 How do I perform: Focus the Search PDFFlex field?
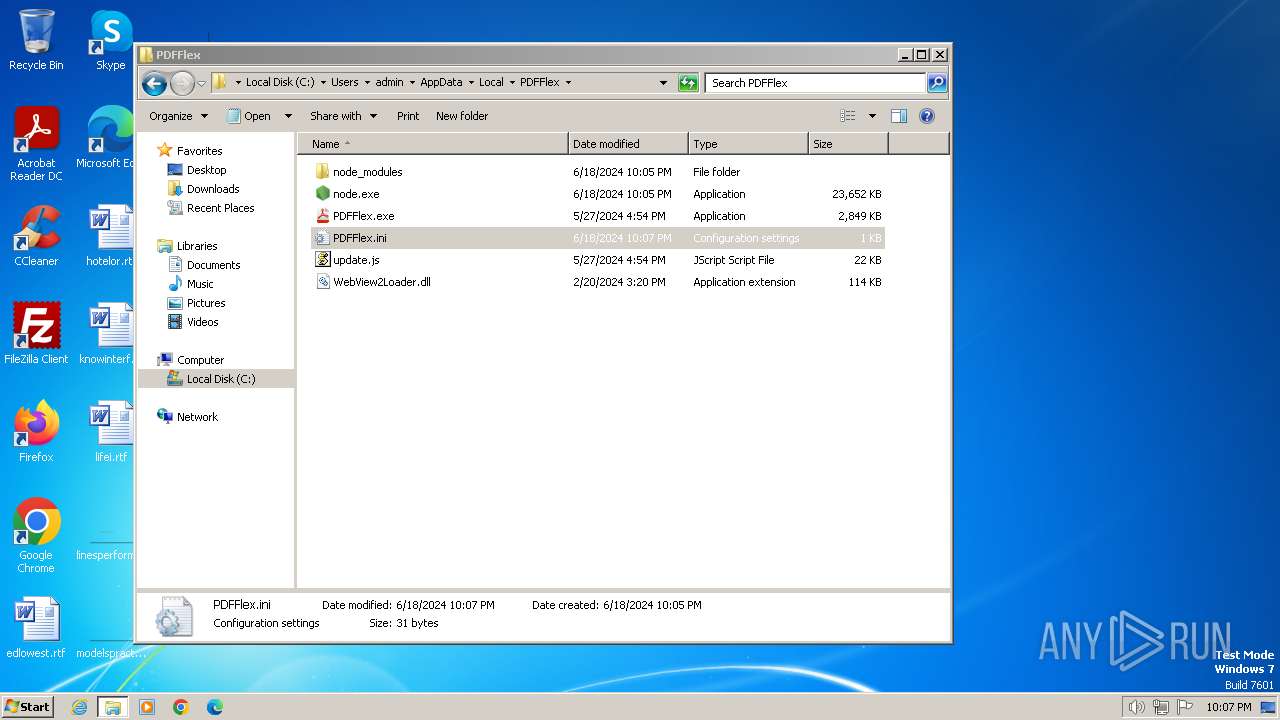[x=815, y=83]
